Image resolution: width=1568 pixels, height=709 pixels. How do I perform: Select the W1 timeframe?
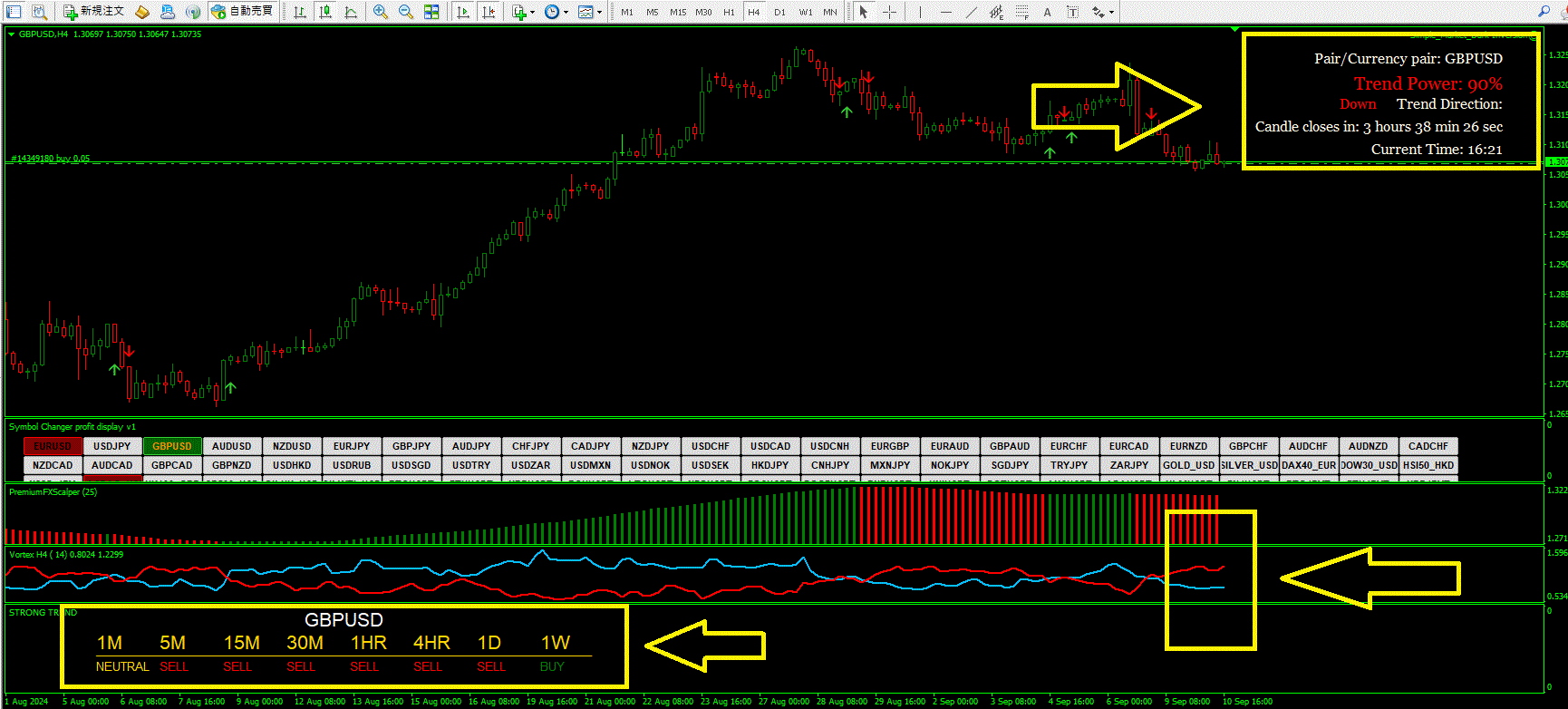(x=806, y=12)
